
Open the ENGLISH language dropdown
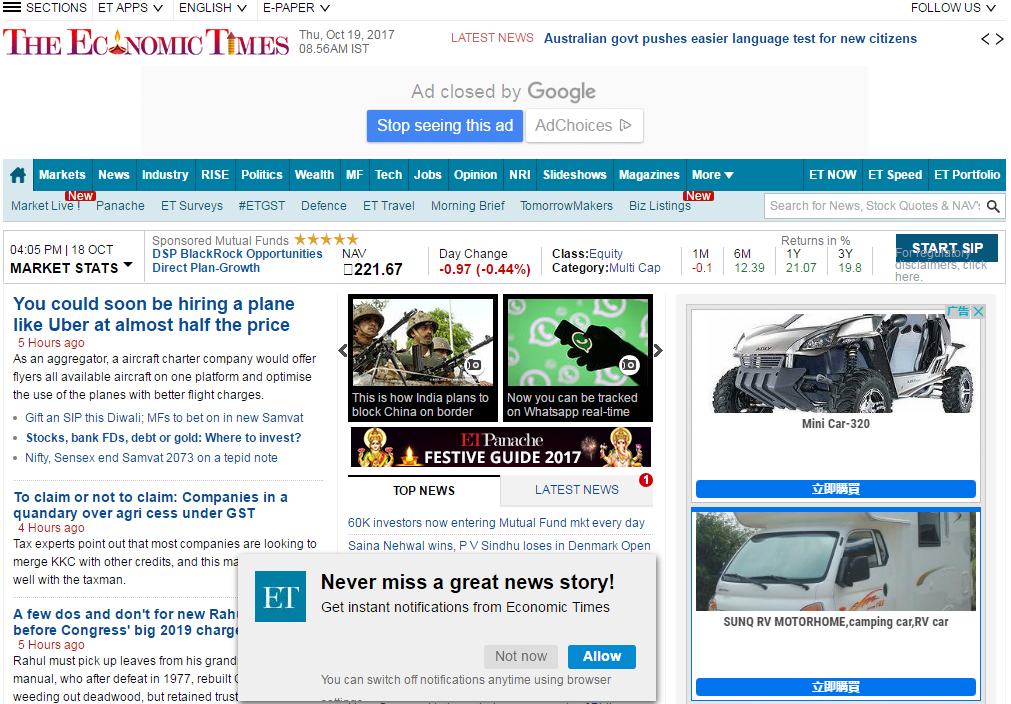213,8
